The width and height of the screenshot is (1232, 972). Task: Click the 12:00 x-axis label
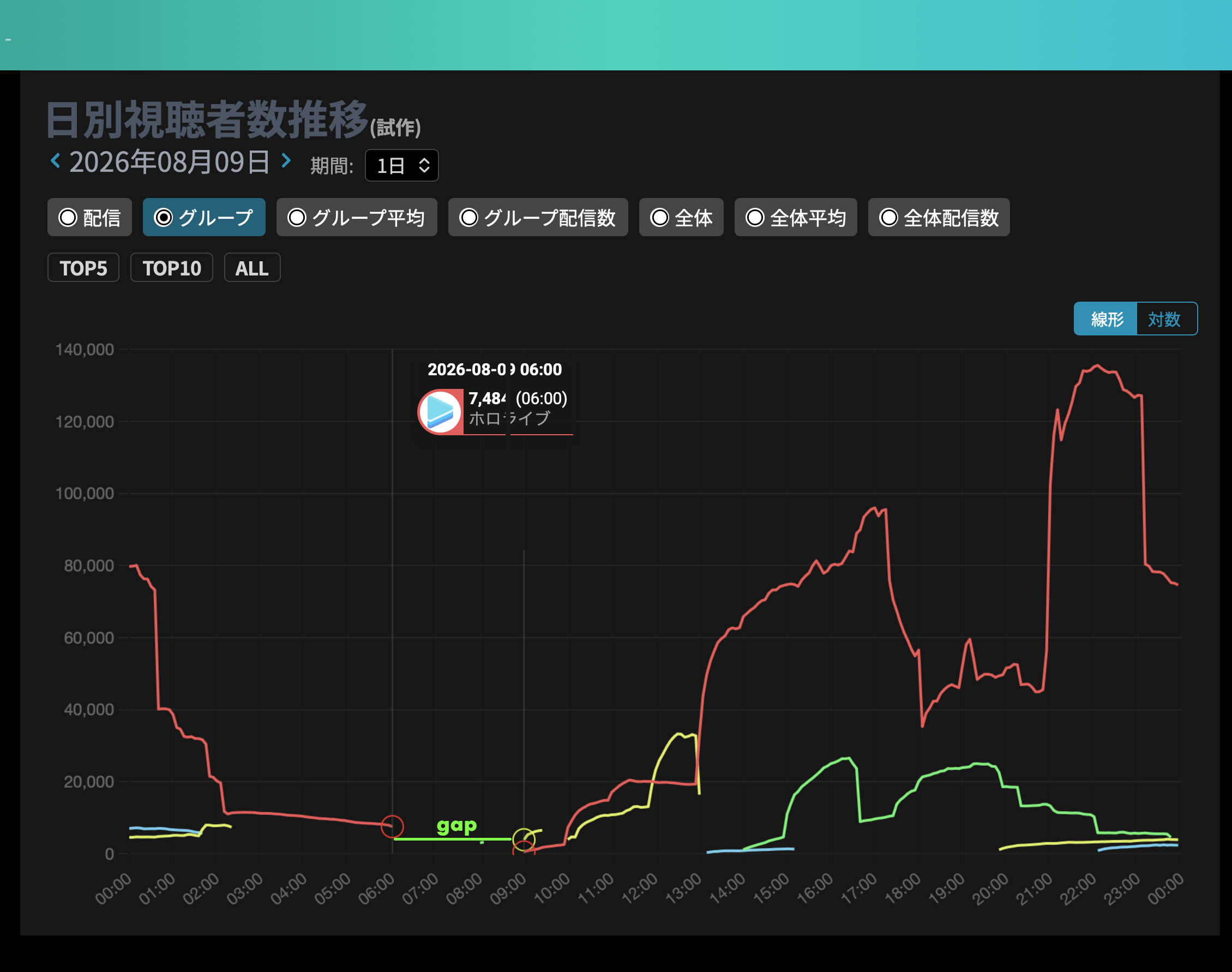[x=639, y=889]
